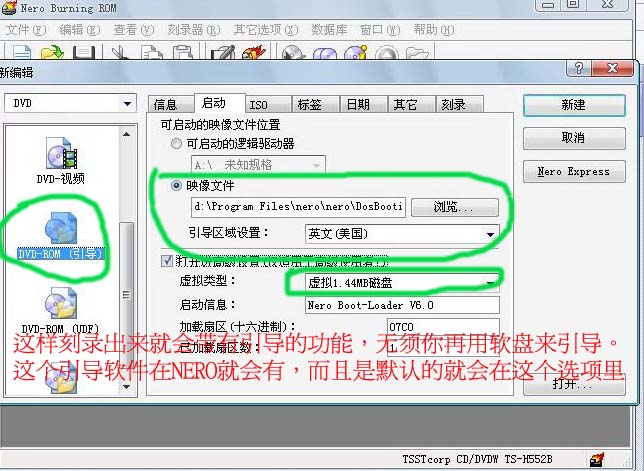Click the open folder toolbar icon
The height and width of the screenshot is (471, 644).
coord(52,52)
